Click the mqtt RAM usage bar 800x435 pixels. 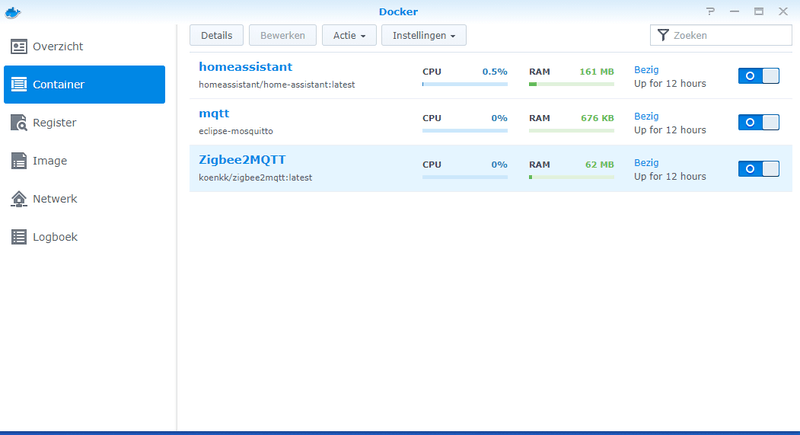tap(571, 131)
